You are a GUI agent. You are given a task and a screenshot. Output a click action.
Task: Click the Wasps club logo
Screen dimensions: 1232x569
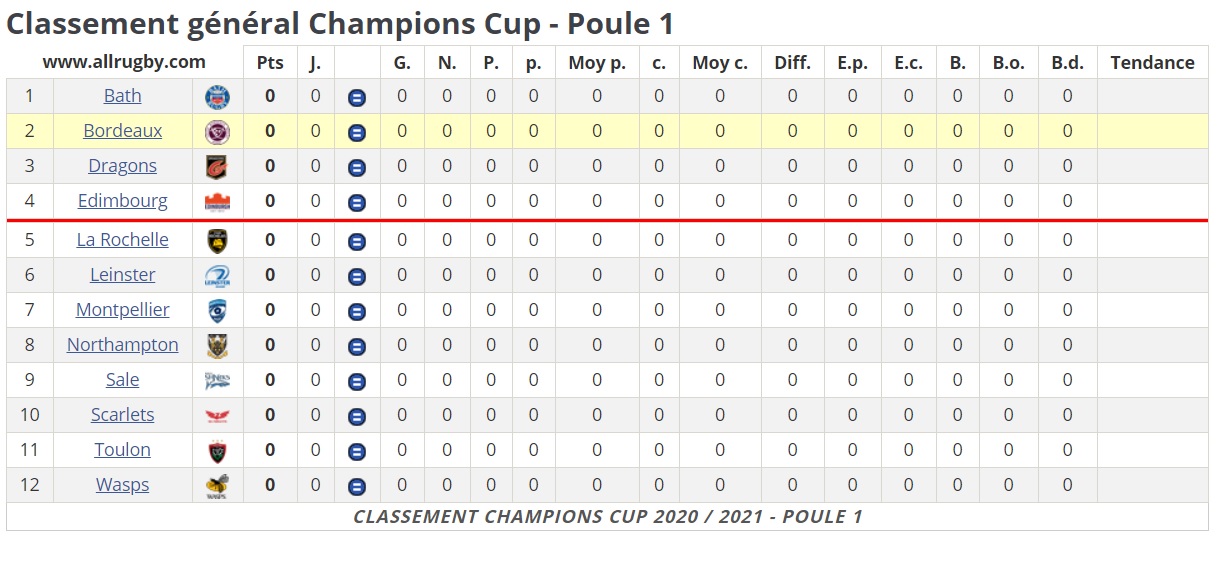tap(217, 486)
